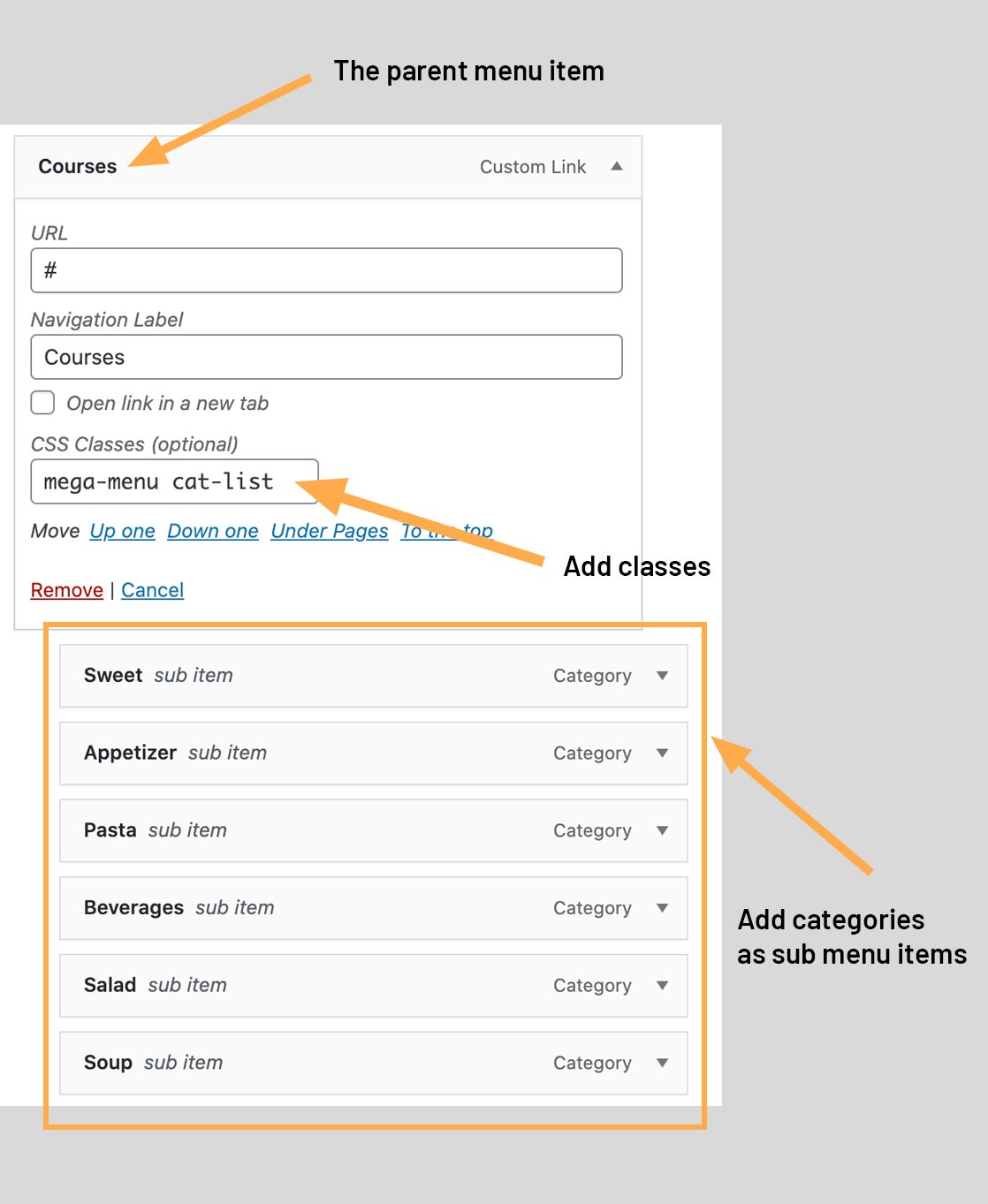Move the menu item To the top

click(x=446, y=531)
